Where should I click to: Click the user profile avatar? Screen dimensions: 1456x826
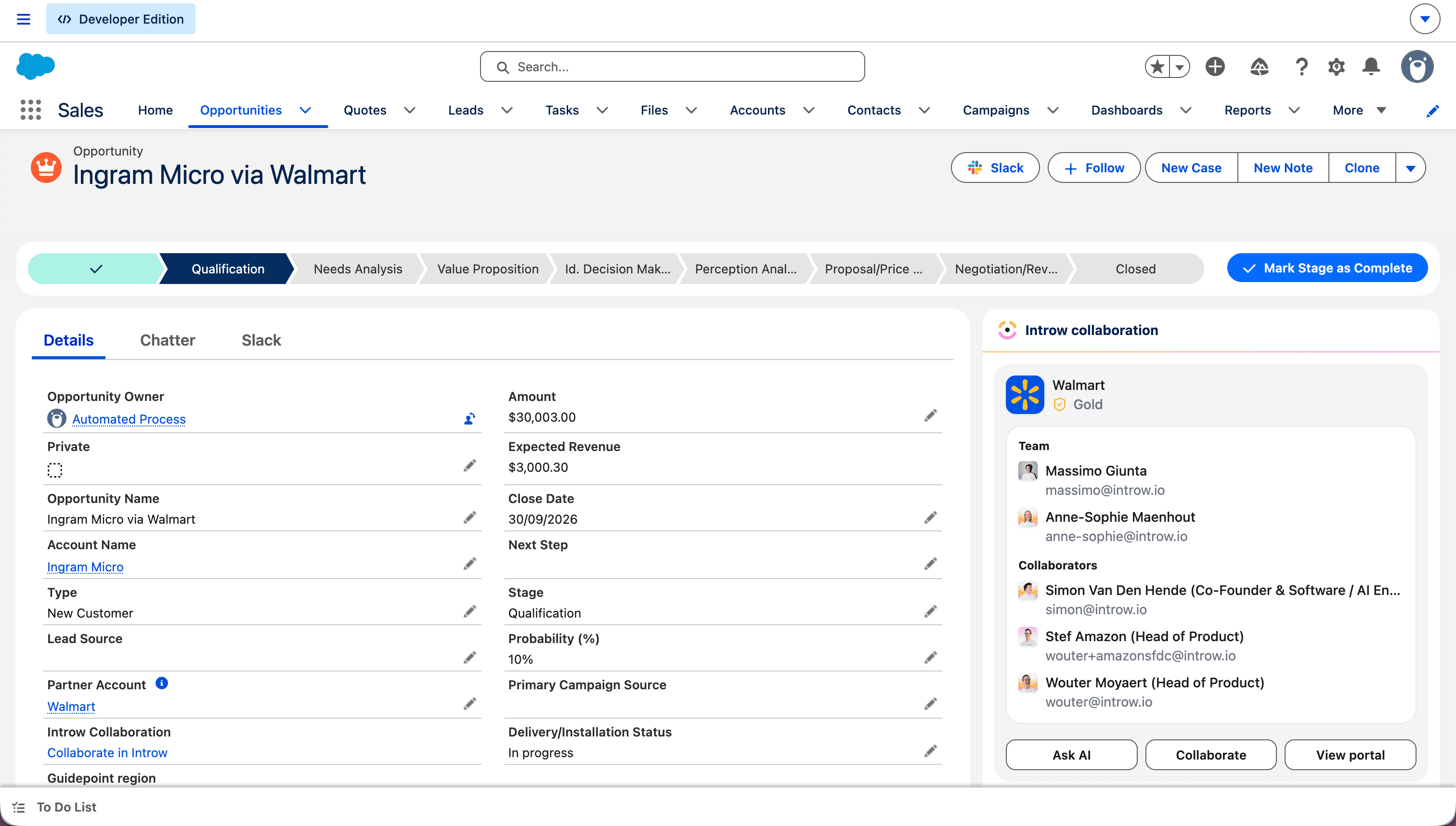pyautogui.click(x=1417, y=67)
